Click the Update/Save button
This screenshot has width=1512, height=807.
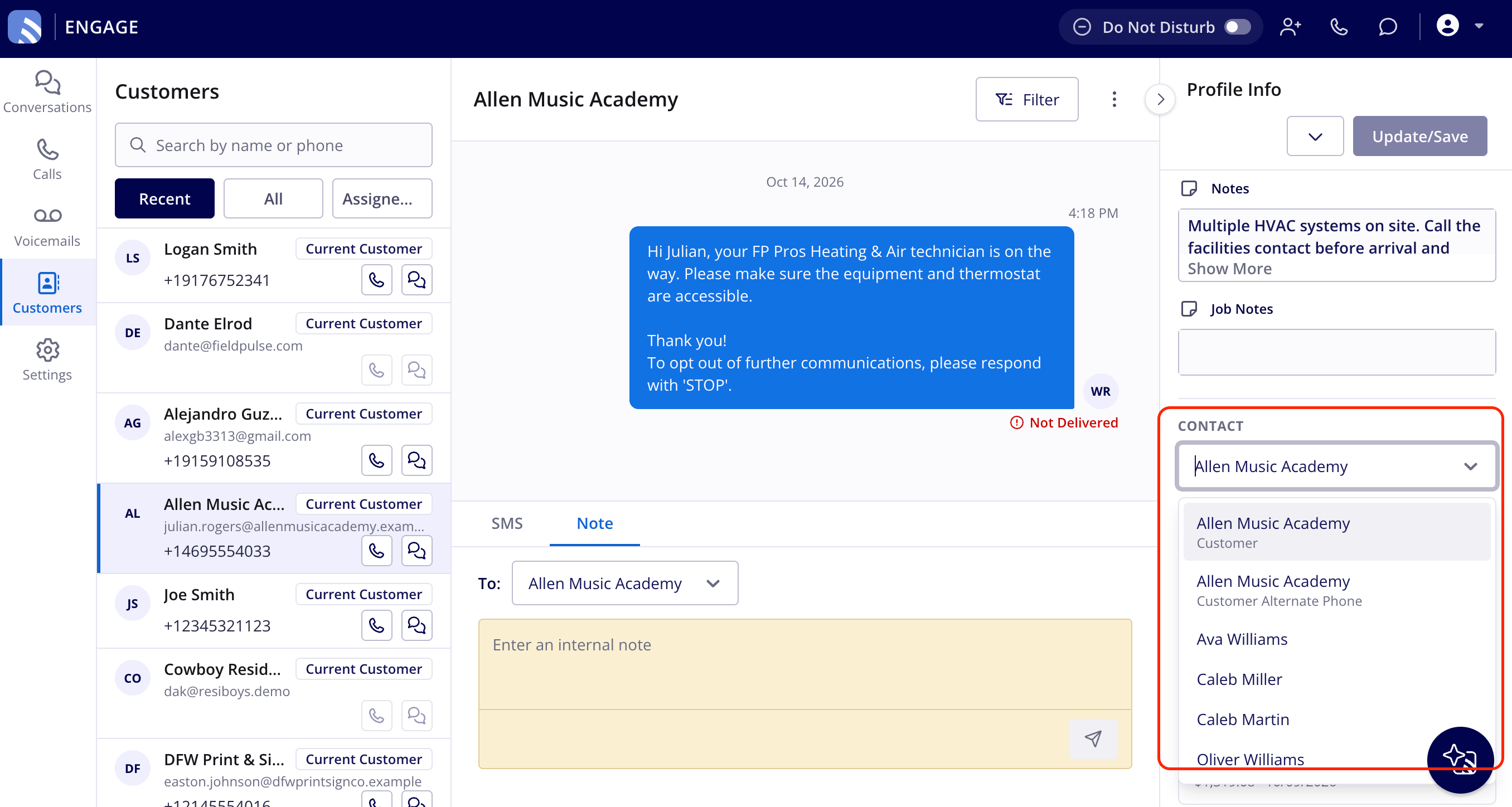(1419, 136)
